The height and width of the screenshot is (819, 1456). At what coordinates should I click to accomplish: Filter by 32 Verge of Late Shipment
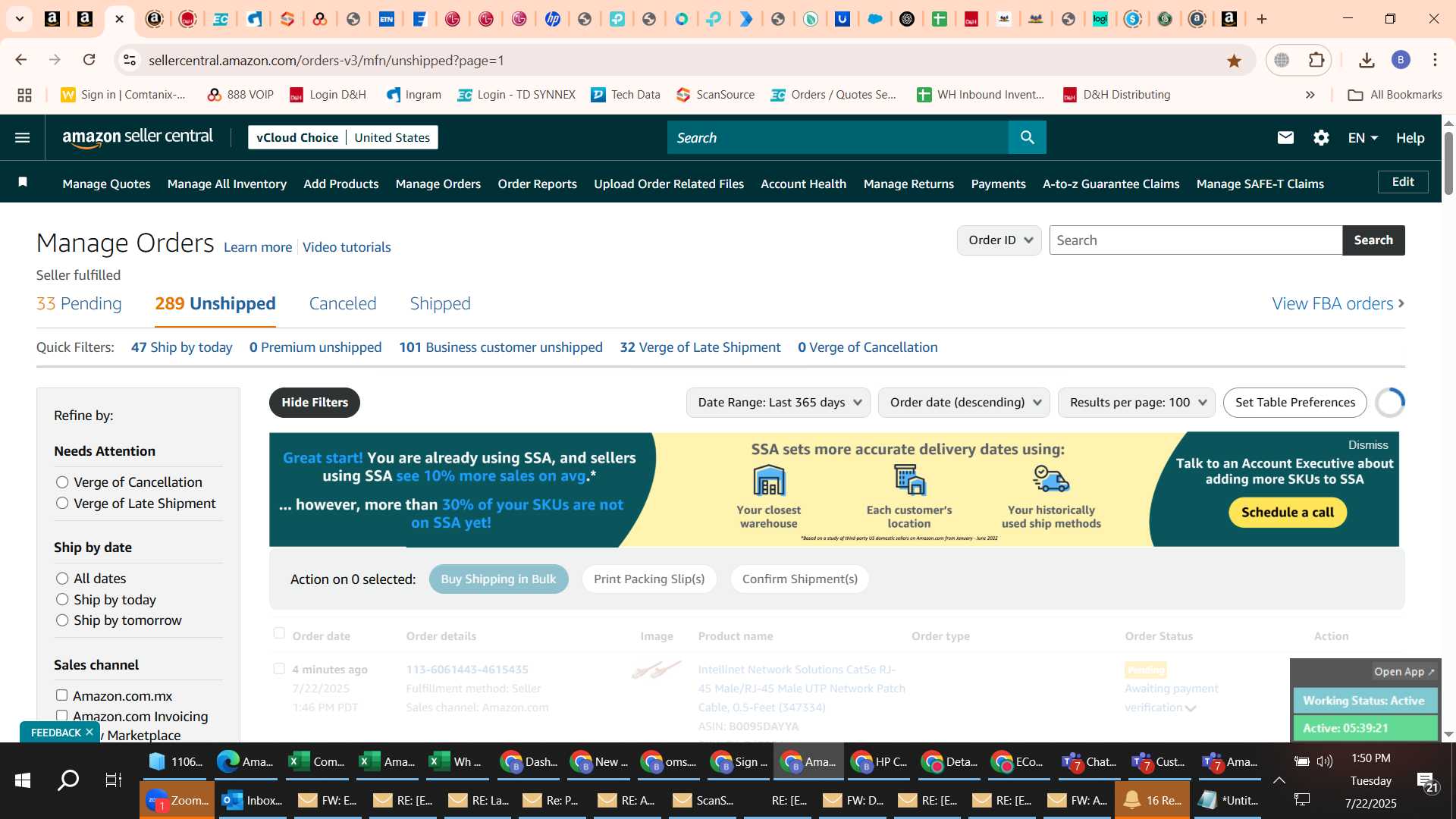700,347
